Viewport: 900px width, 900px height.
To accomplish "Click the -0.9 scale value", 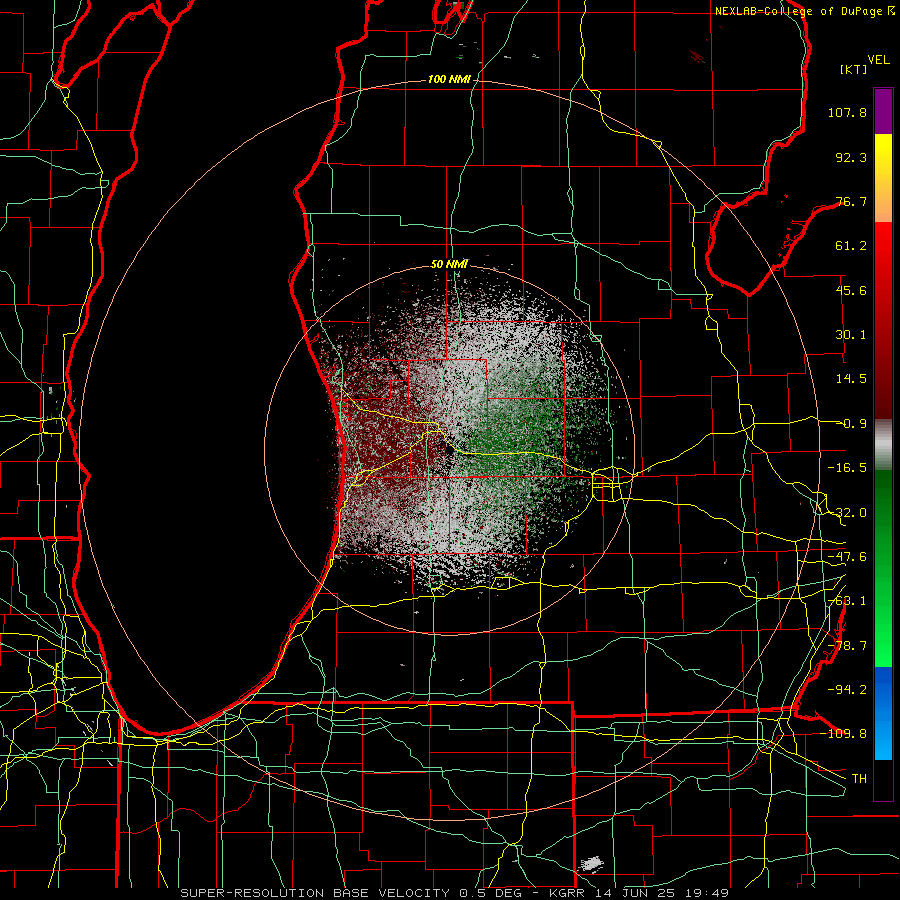I will point(851,424).
